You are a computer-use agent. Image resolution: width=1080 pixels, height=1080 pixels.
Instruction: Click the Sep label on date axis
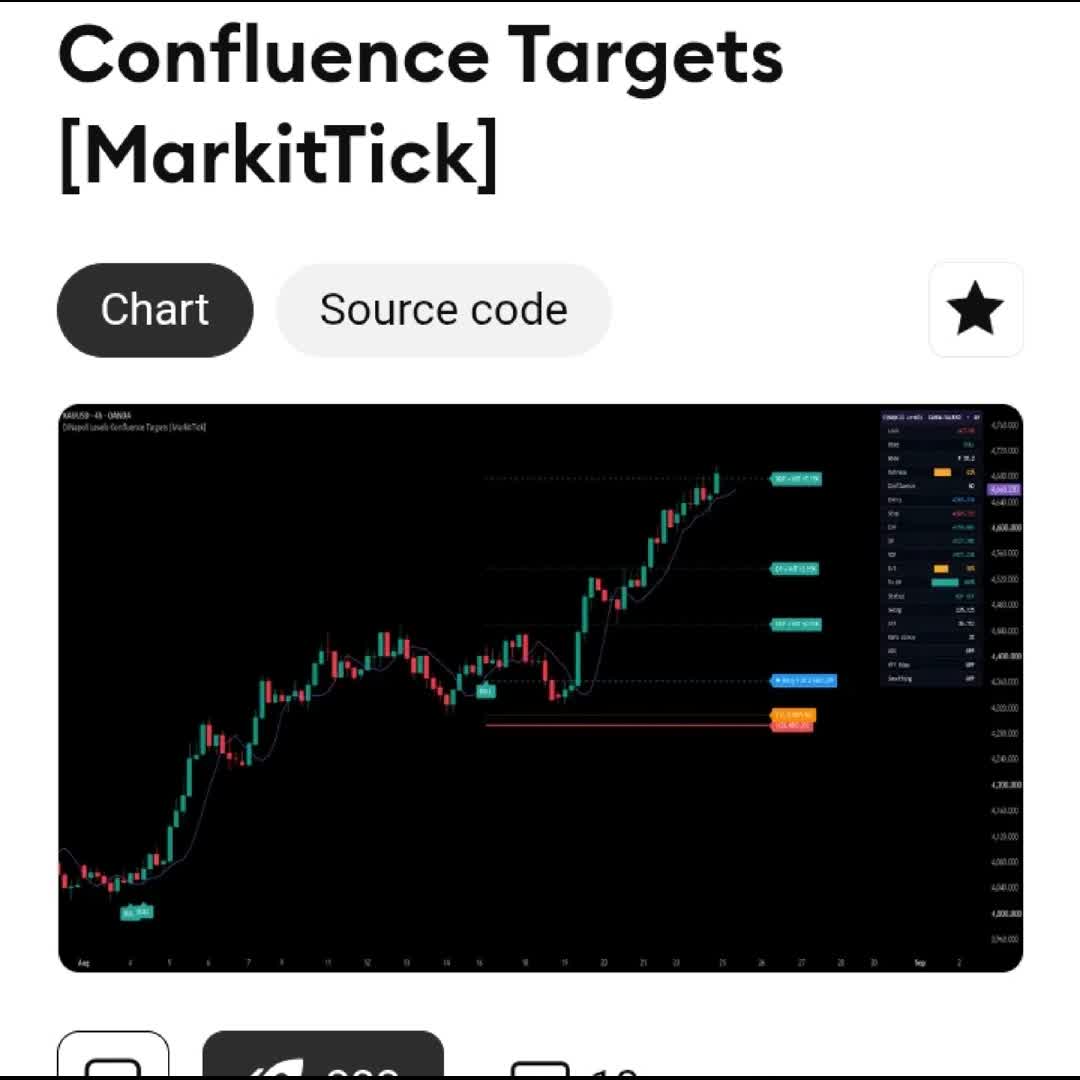[920, 962]
